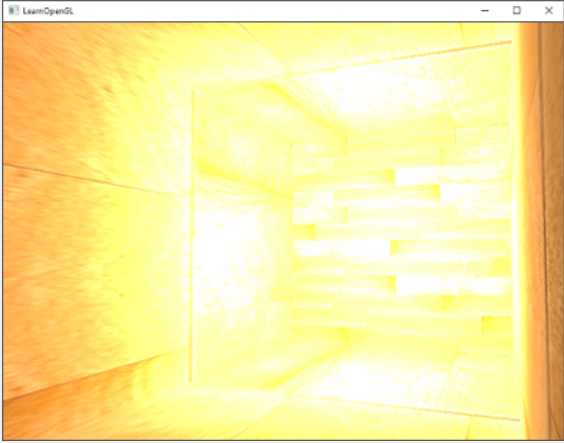Screen dimensions: 564x443
Task: Maximize the LearnOpenGL window
Action: (x=517, y=11)
